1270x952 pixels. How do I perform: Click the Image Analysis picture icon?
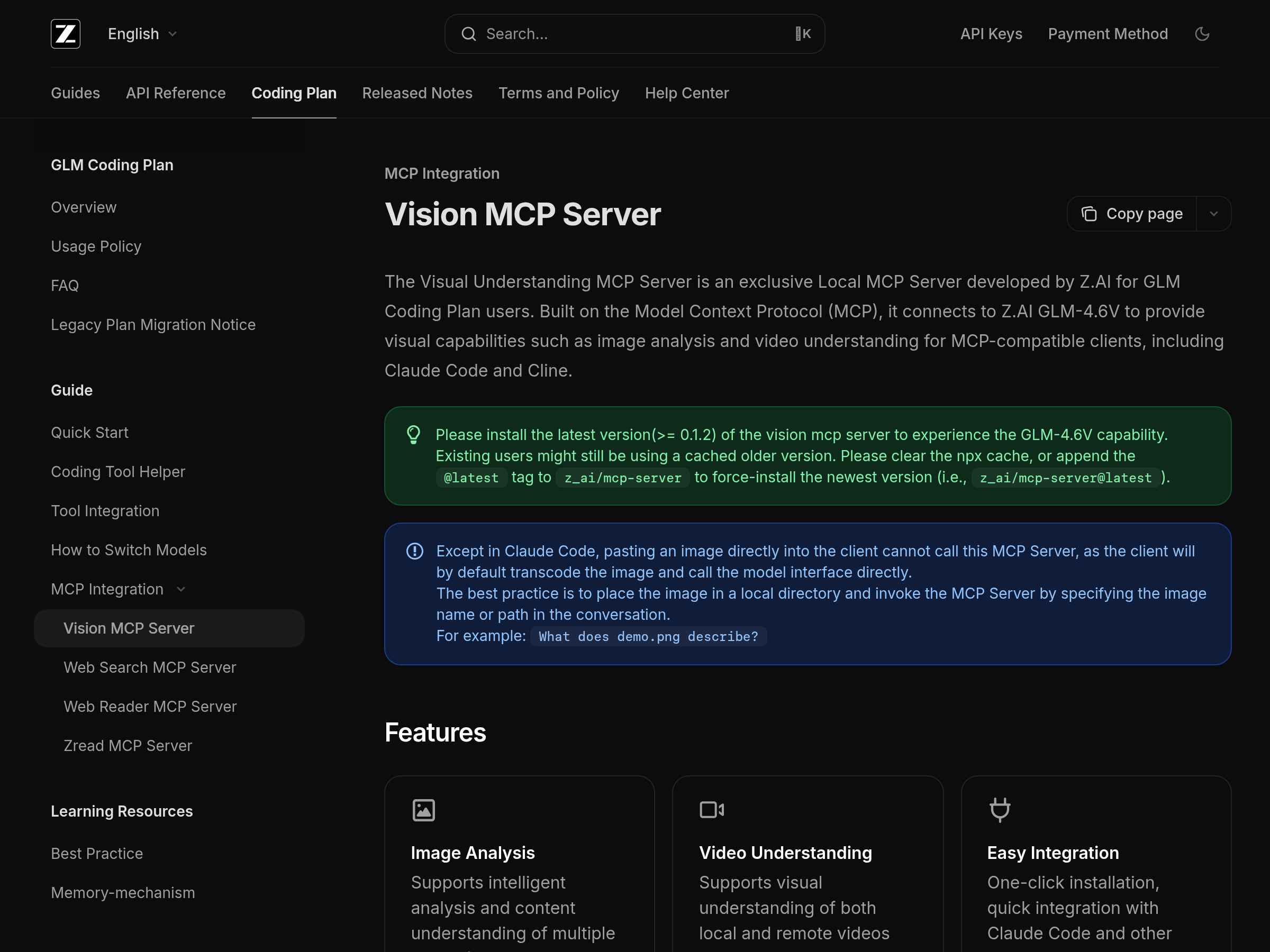pos(424,810)
